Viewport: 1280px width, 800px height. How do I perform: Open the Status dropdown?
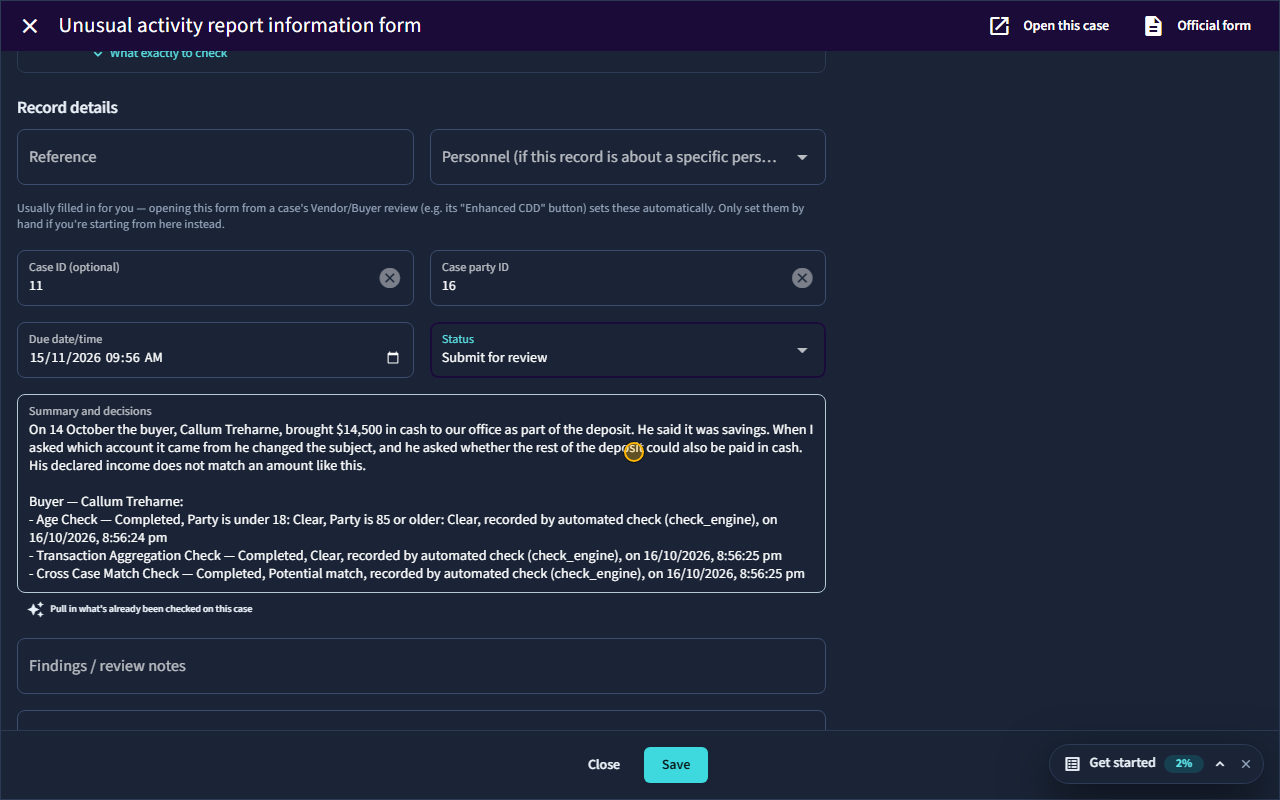click(628, 350)
